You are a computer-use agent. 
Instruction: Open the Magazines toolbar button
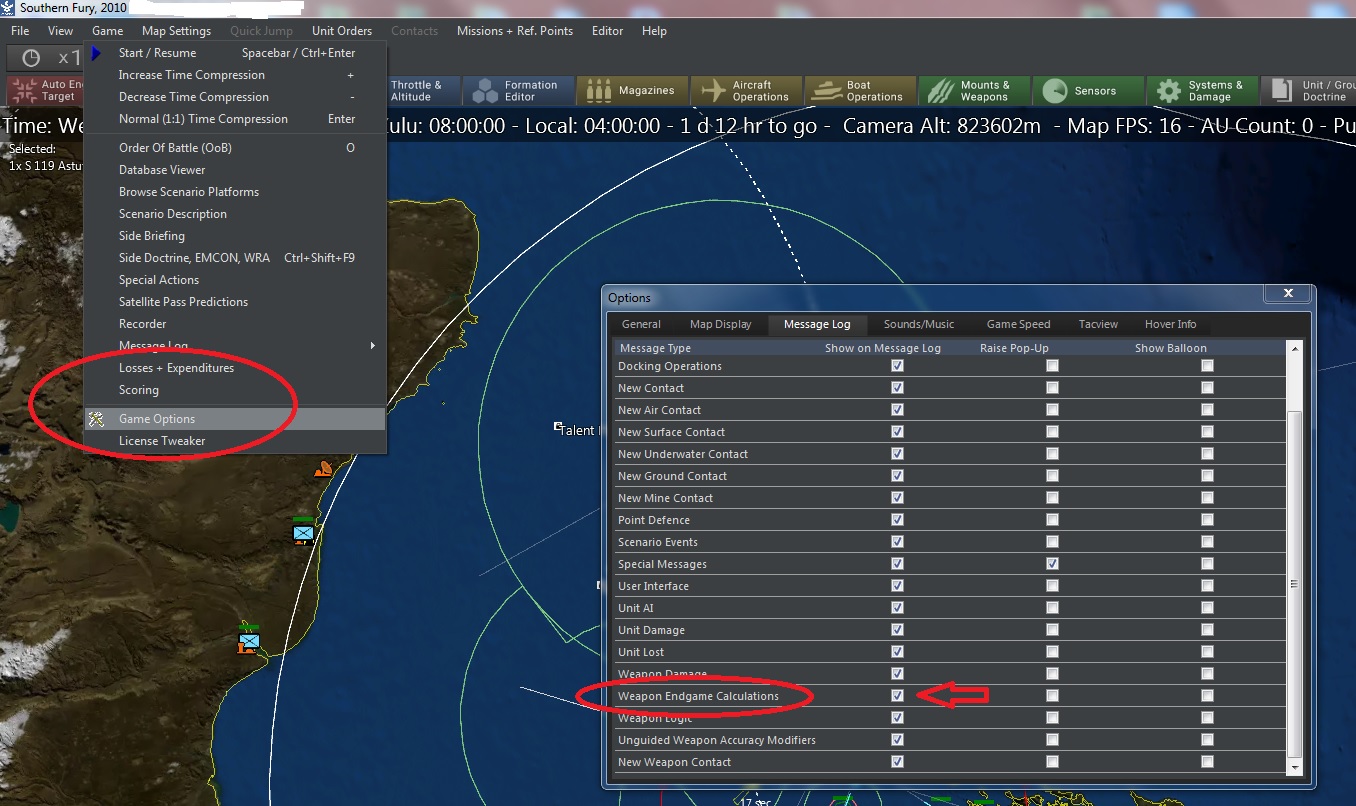click(x=632, y=91)
